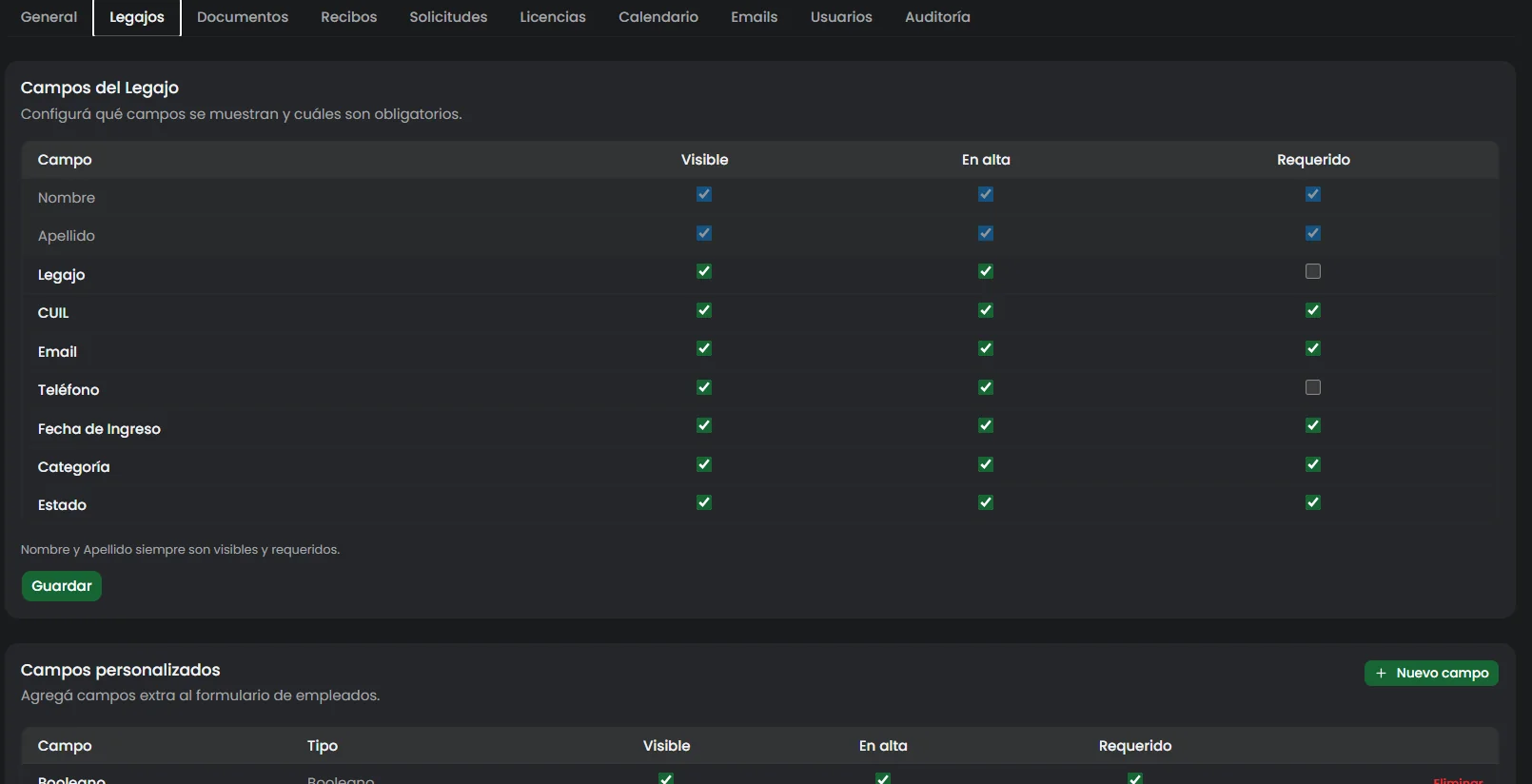Disable Requerido for Fecha de Ingreso
Screen dimensions: 1532x784
[1313, 425]
